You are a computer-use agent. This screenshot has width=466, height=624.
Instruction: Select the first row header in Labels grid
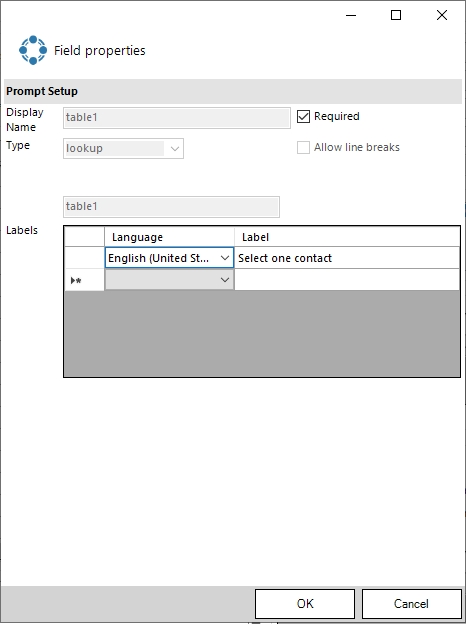coord(84,258)
